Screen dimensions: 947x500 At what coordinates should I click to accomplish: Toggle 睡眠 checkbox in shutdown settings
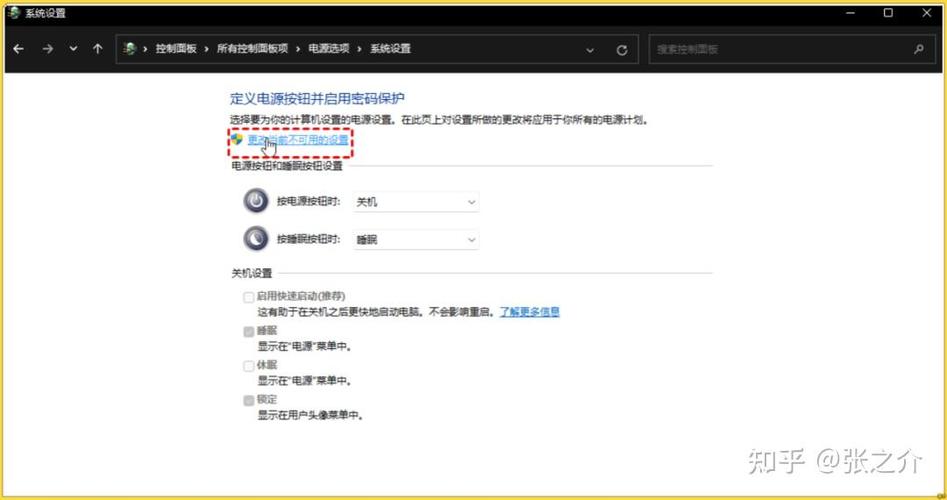click(x=248, y=332)
